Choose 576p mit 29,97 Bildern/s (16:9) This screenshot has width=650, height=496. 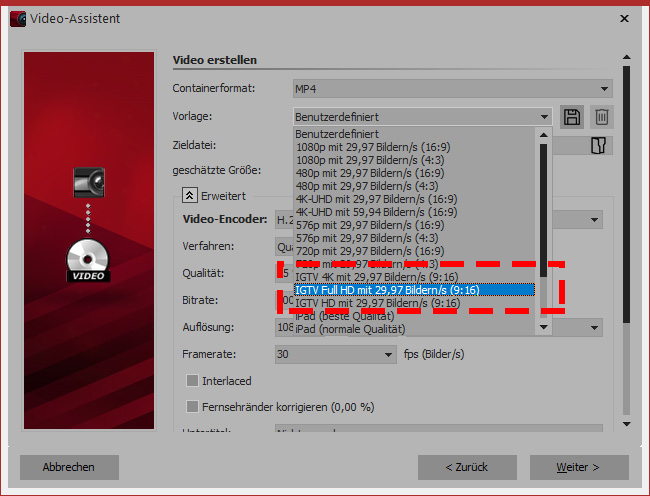(x=415, y=225)
